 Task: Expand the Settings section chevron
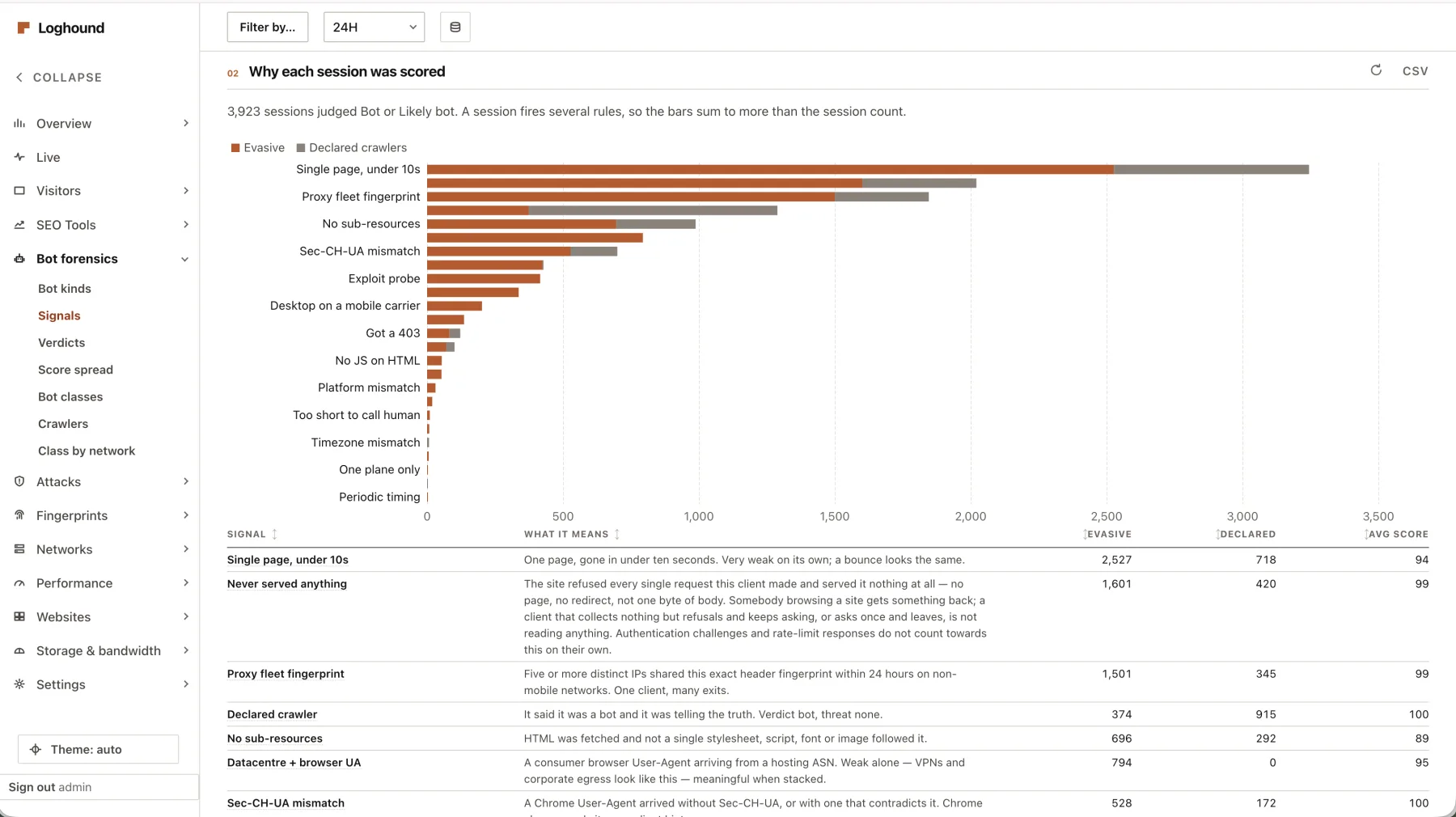click(186, 684)
